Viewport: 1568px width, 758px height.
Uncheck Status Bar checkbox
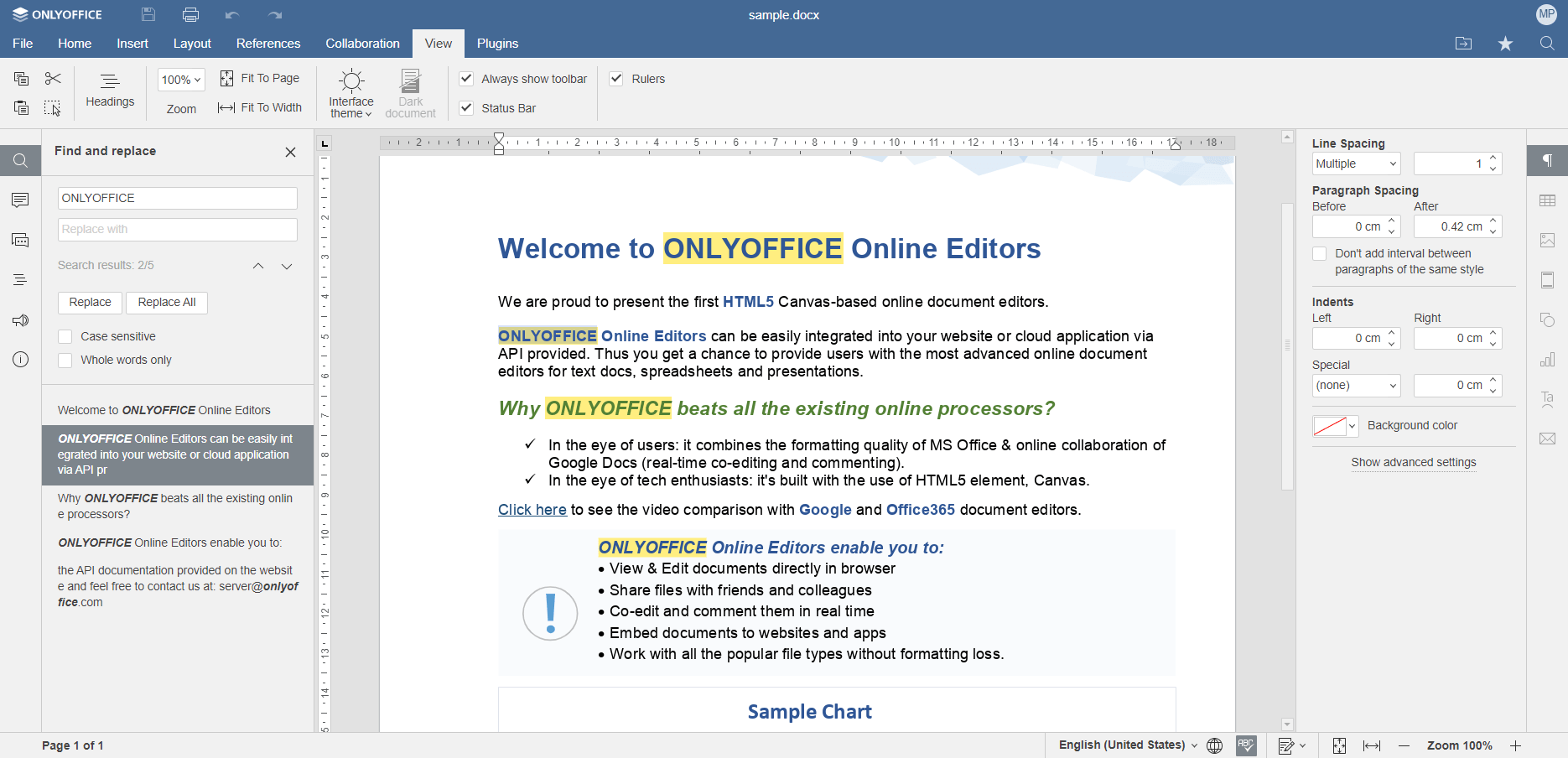(x=467, y=108)
